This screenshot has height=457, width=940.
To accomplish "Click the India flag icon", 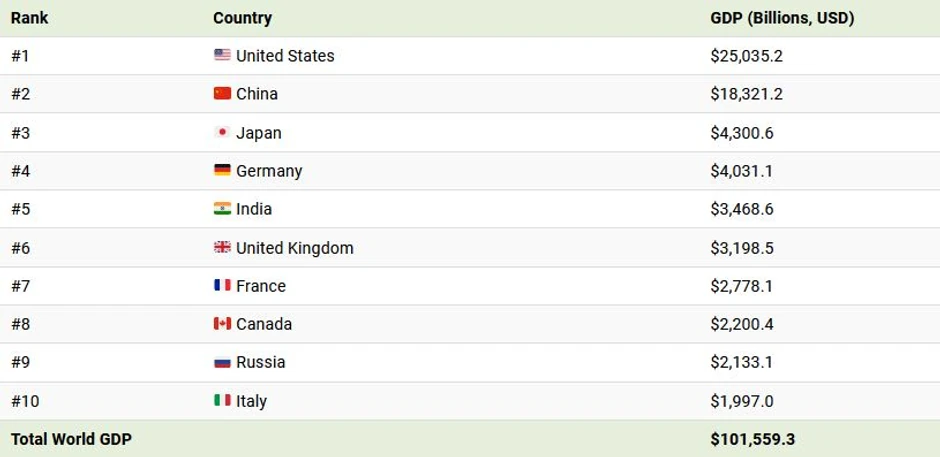I will pos(222,208).
